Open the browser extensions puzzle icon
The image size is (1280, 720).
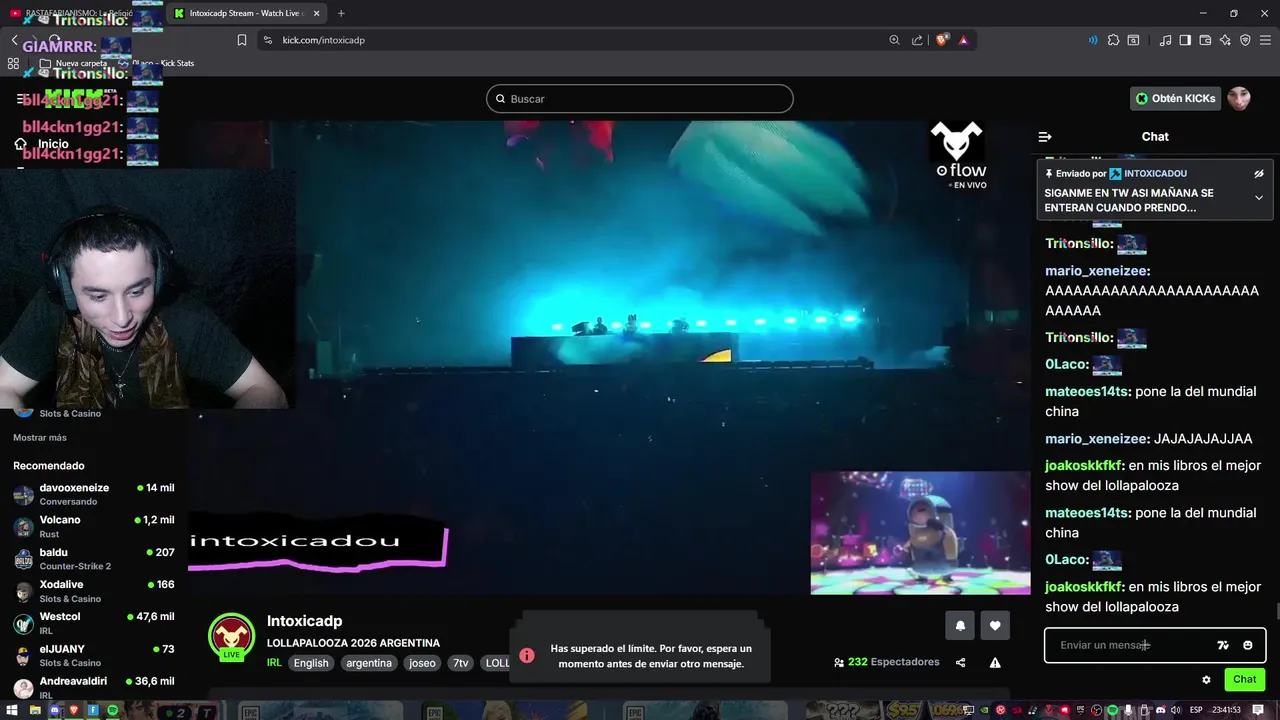click(x=1113, y=40)
